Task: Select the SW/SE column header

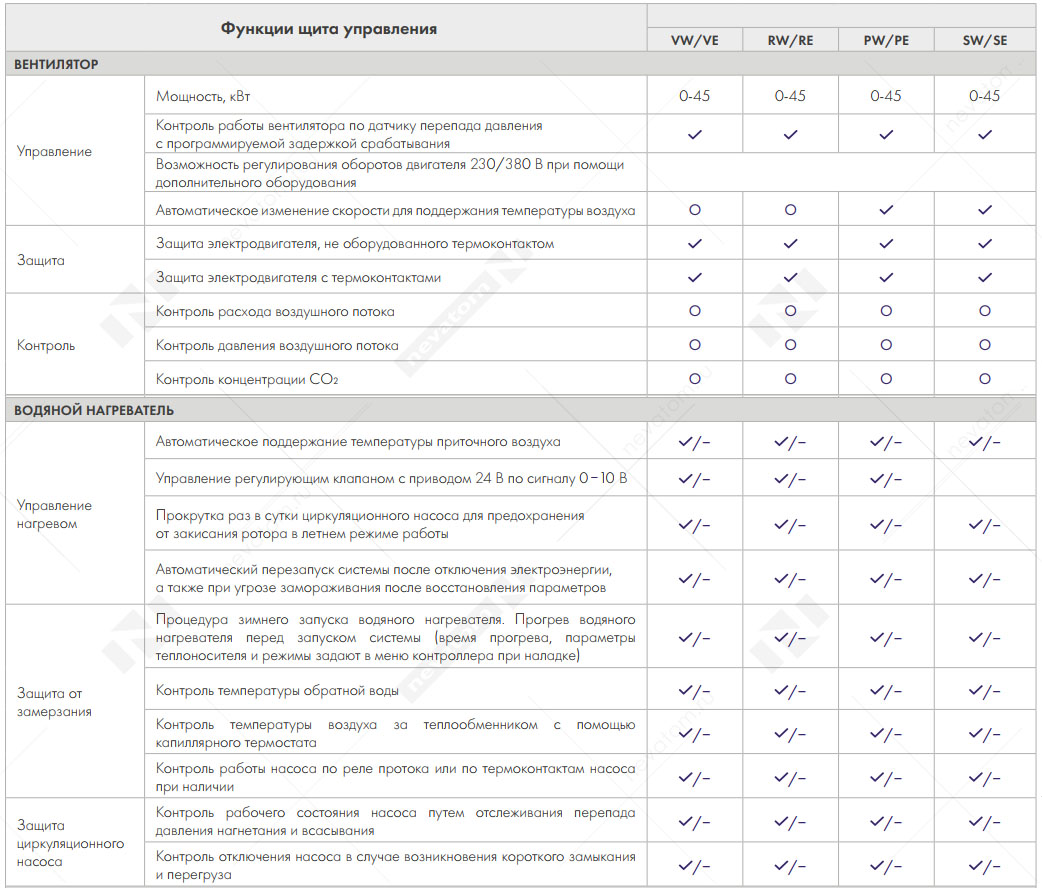Action: coord(985,40)
